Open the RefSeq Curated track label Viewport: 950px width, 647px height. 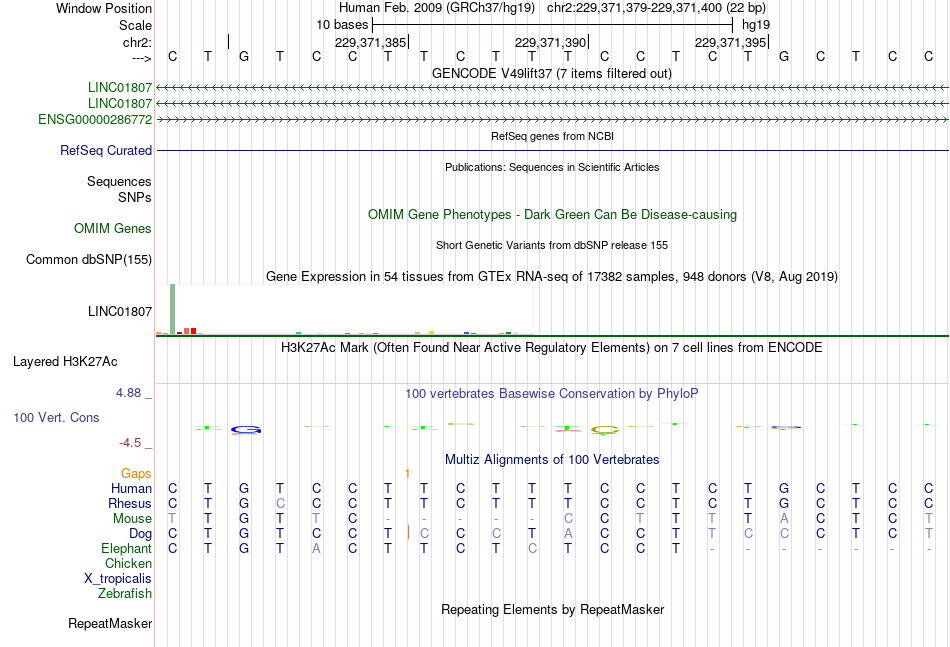106,151
